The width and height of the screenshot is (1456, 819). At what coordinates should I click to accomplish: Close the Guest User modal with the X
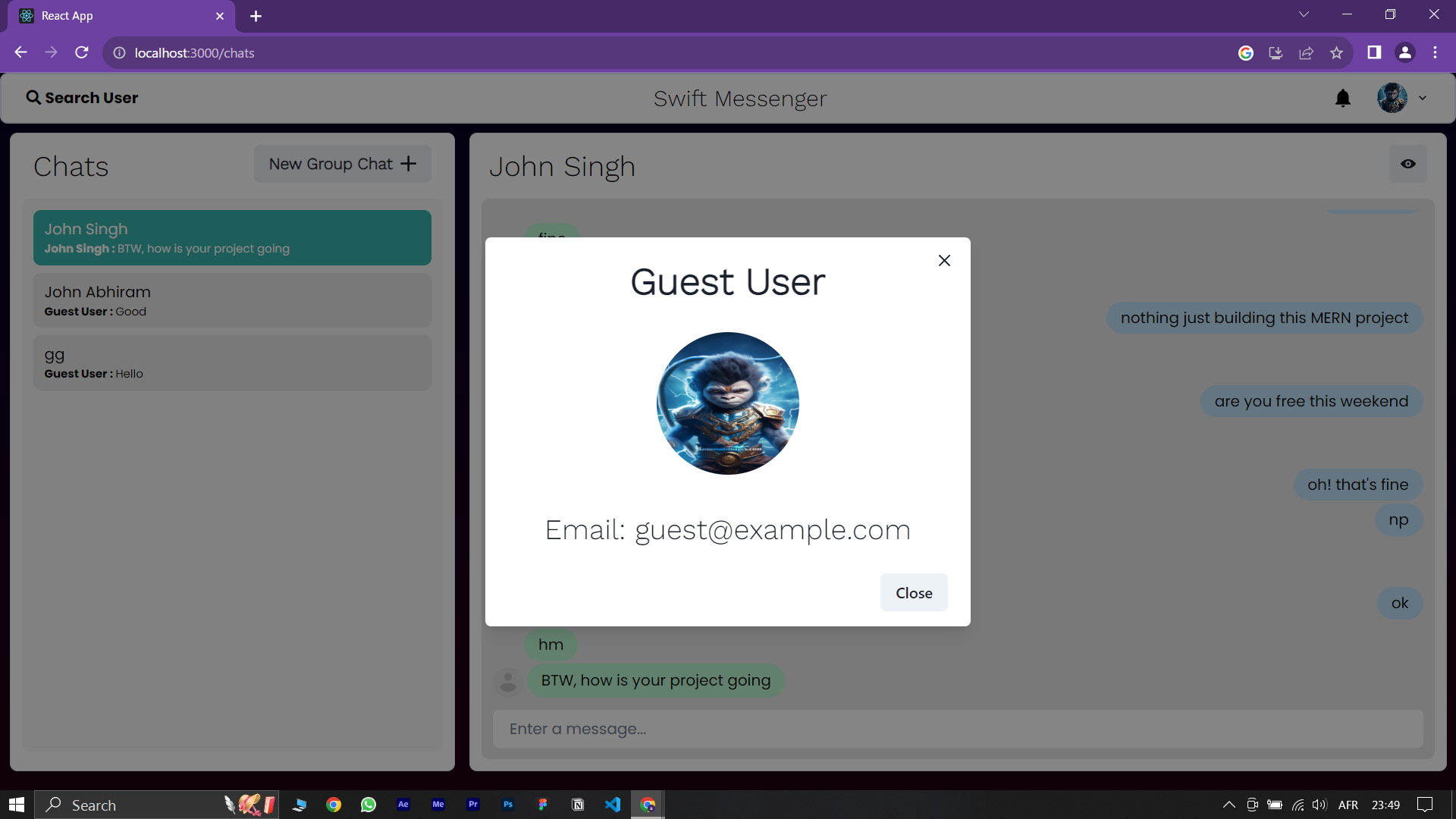pos(944,261)
